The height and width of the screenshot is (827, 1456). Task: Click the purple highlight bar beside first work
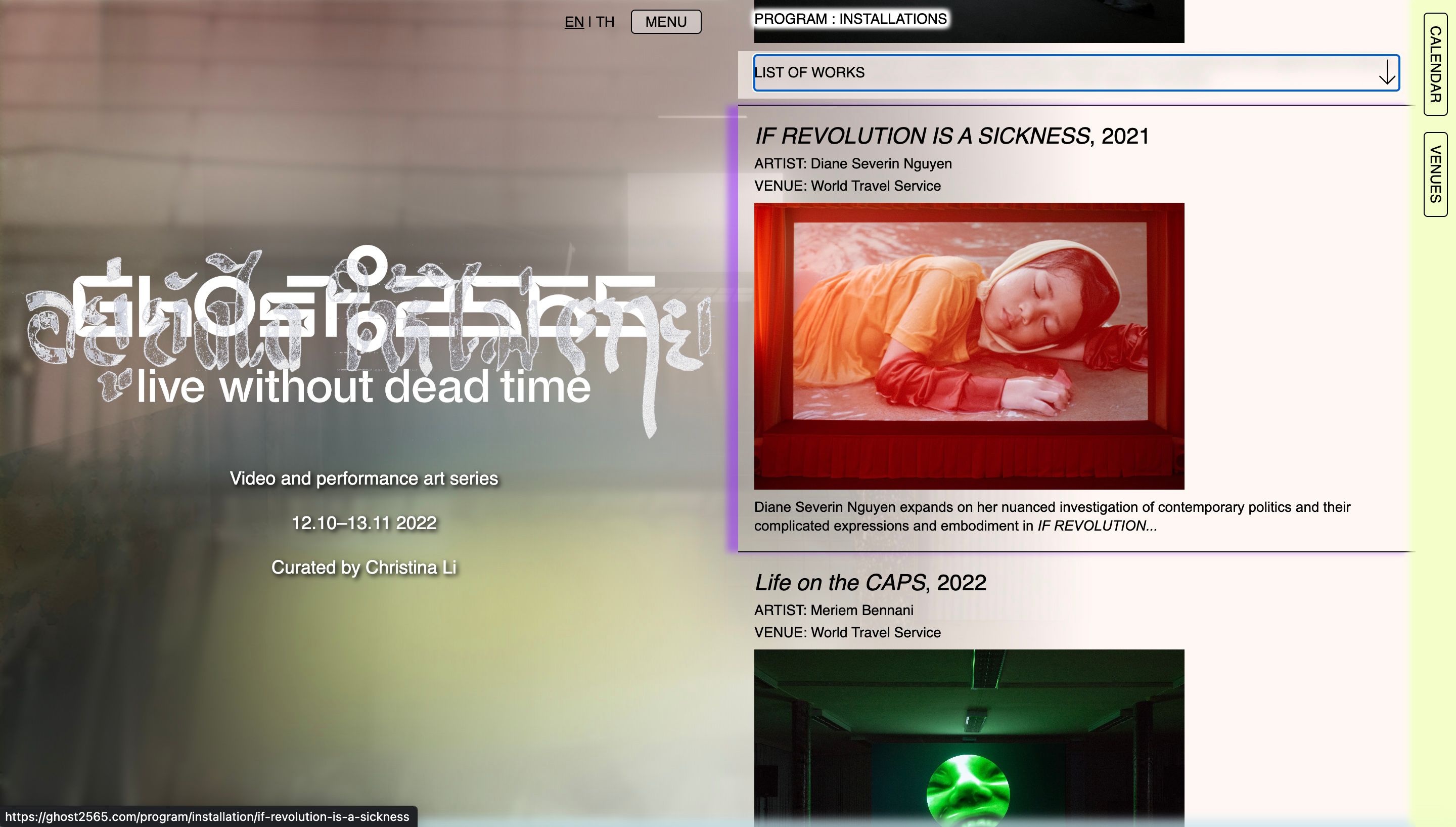(x=732, y=329)
